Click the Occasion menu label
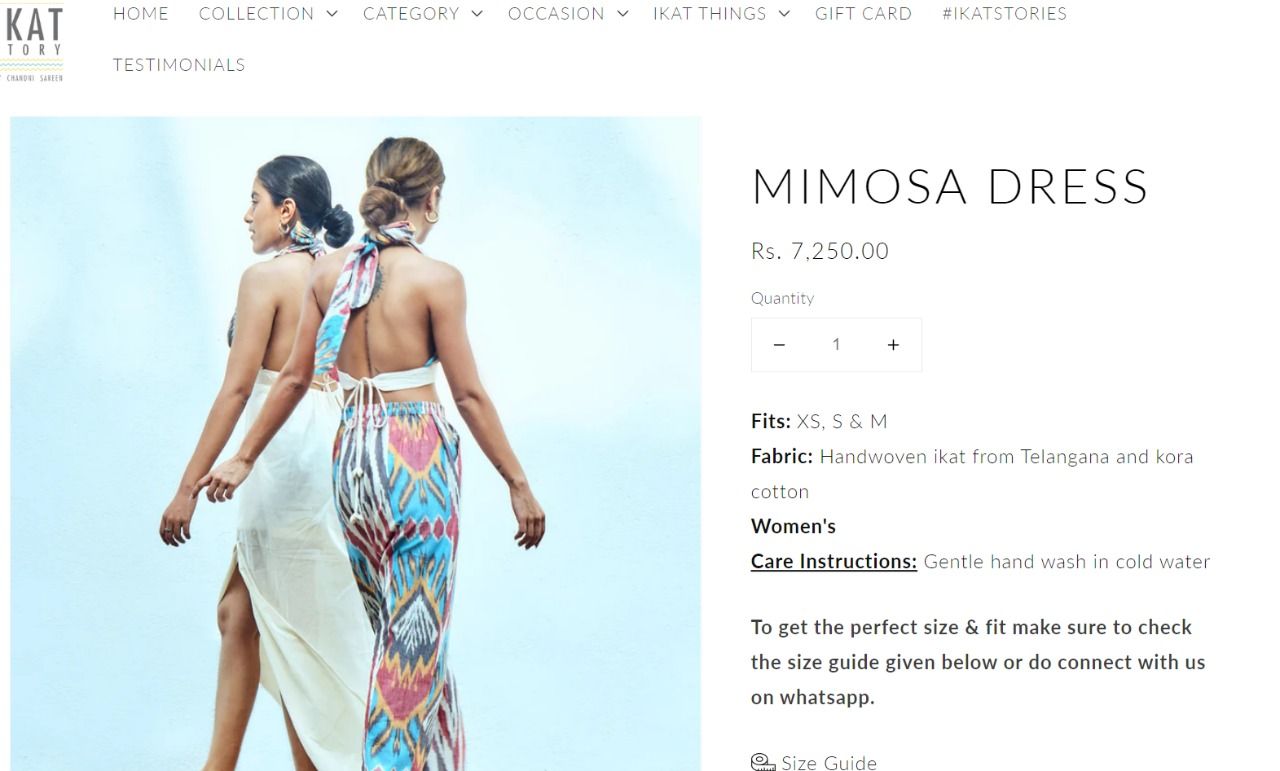The height and width of the screenshot is (771, 1280). (556, 14)
